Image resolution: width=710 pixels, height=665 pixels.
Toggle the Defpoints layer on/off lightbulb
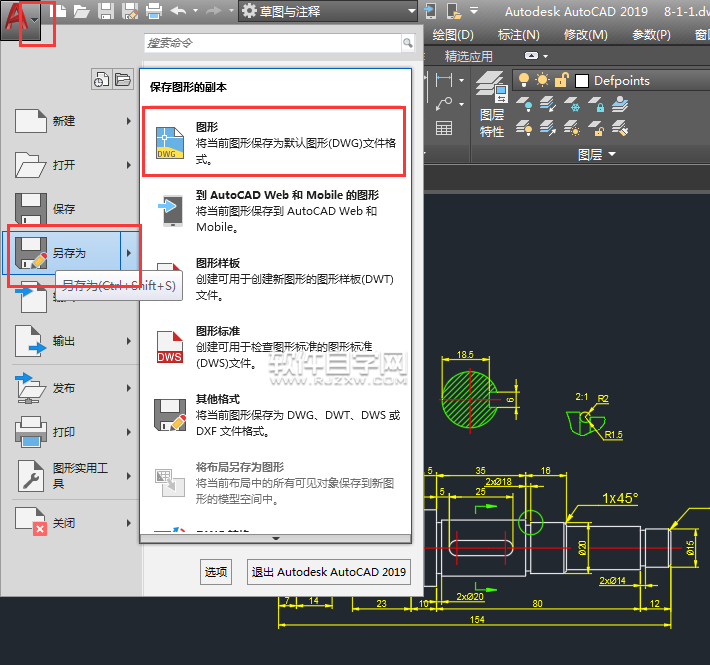[x=523, y=80]
